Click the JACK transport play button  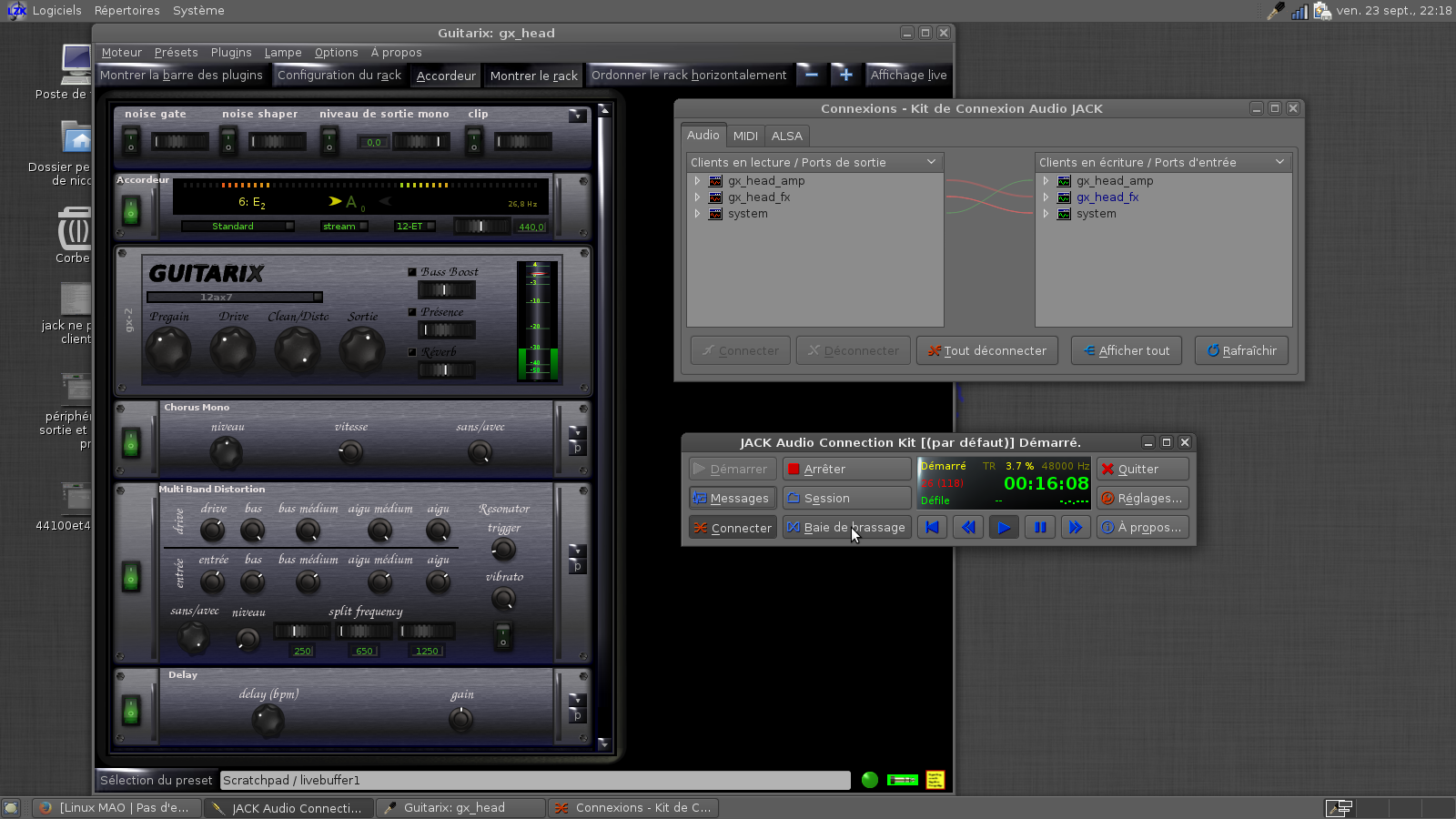(x=1004, y=527)
